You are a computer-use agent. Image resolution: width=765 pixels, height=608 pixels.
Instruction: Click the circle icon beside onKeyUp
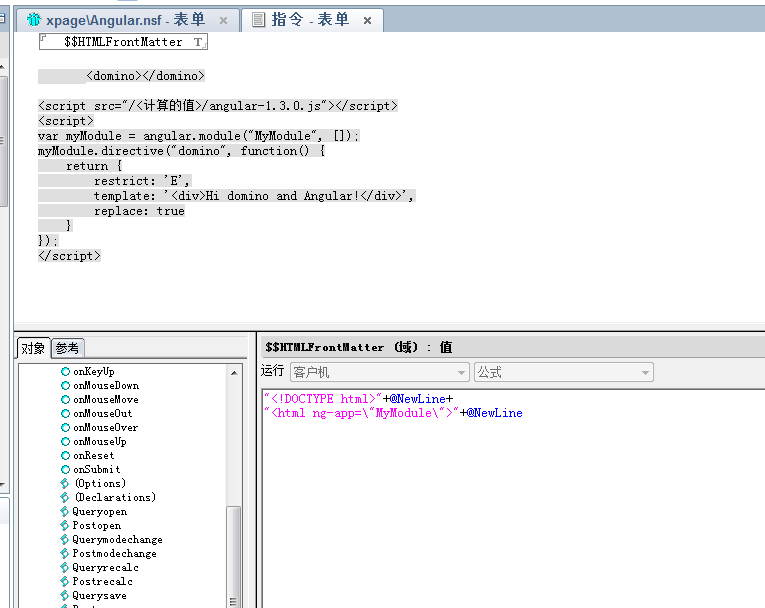[65, 371]
